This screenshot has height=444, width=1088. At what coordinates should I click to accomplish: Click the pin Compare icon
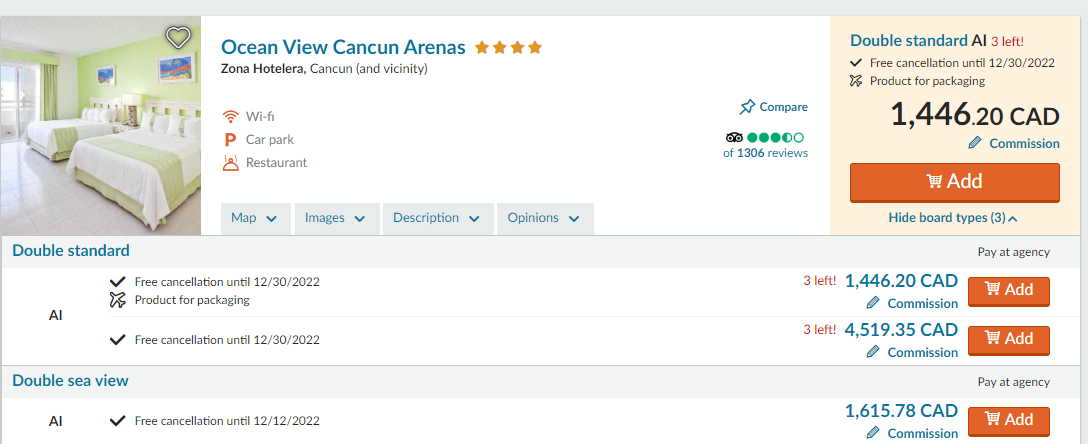[x=747, y=107]
